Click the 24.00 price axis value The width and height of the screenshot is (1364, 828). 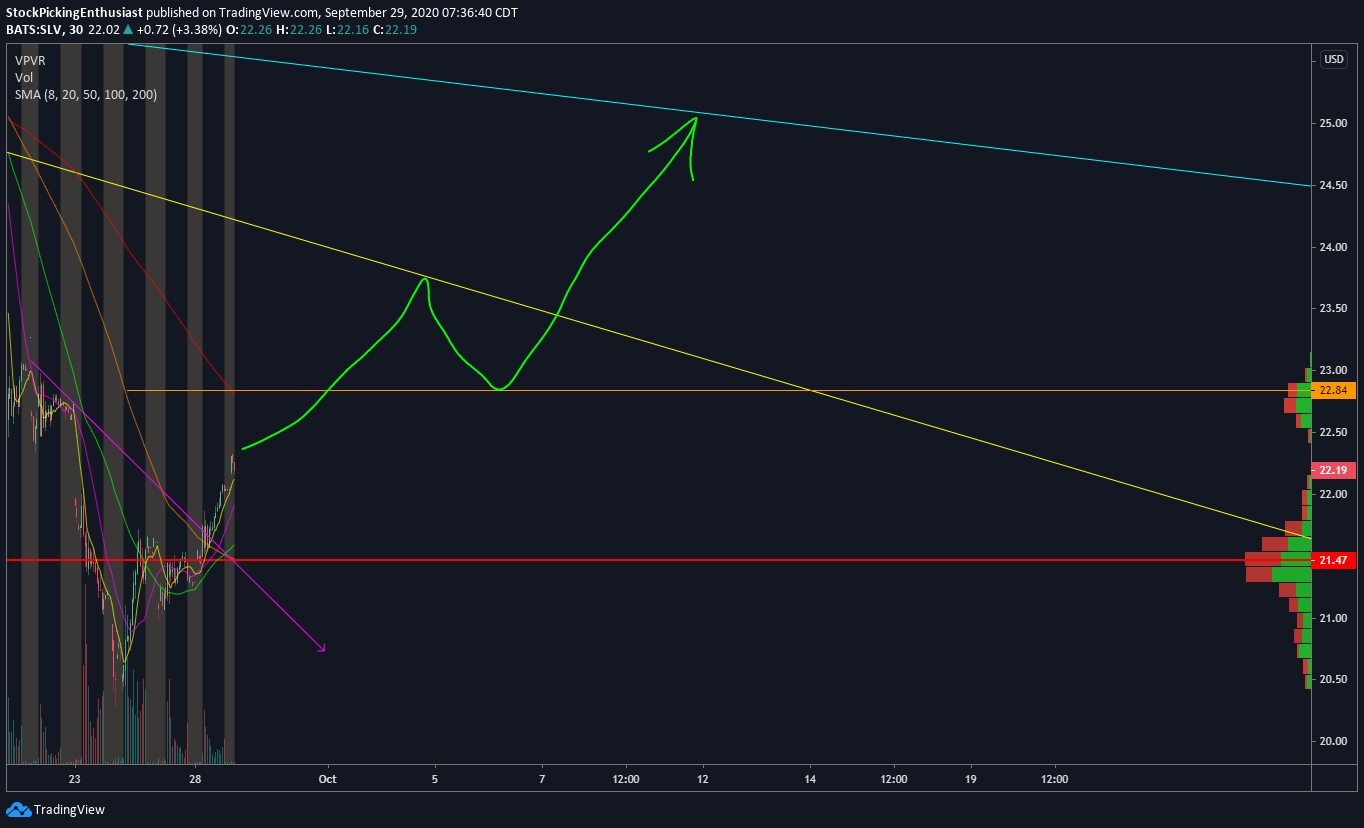coord(1332,247)
